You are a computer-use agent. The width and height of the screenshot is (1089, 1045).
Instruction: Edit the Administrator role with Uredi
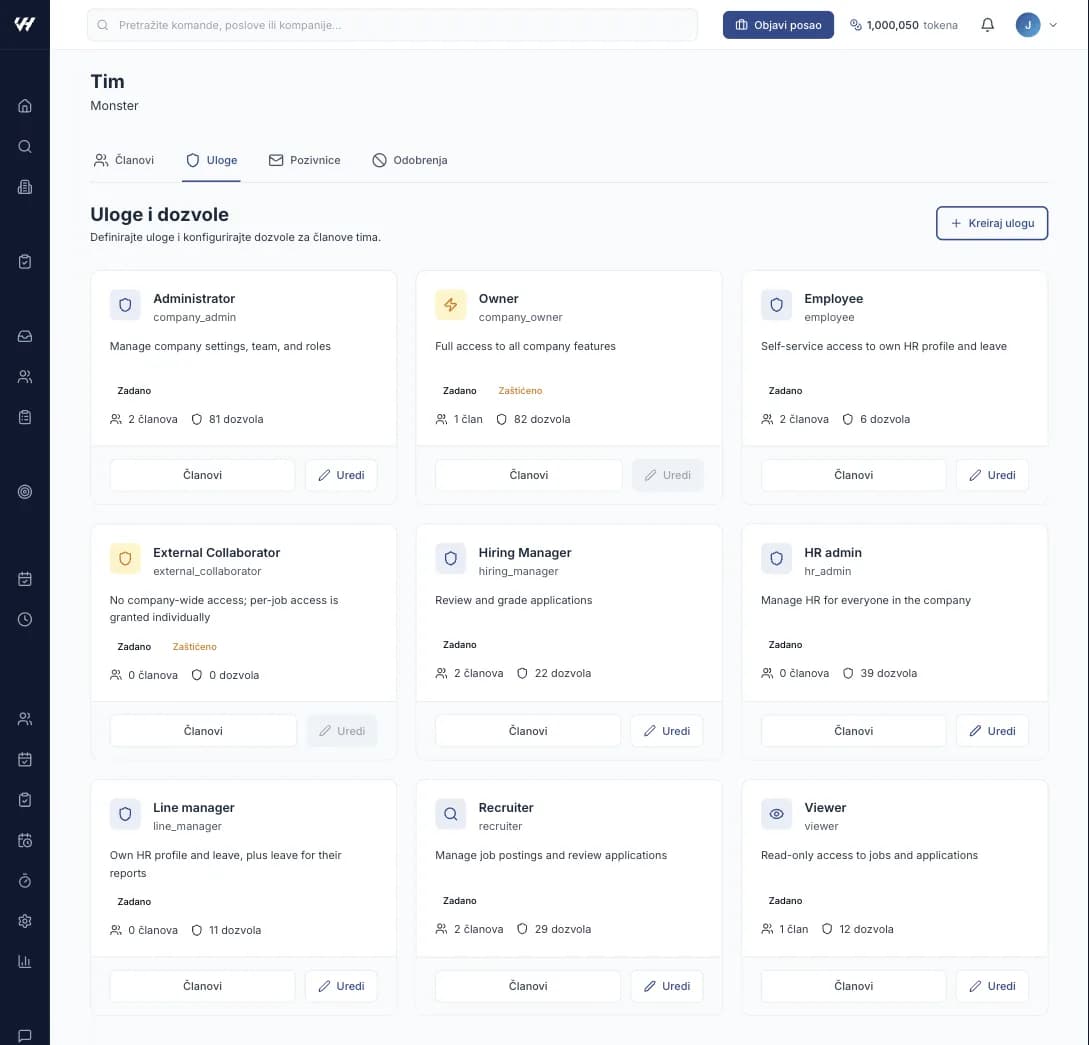coord(341,475)
